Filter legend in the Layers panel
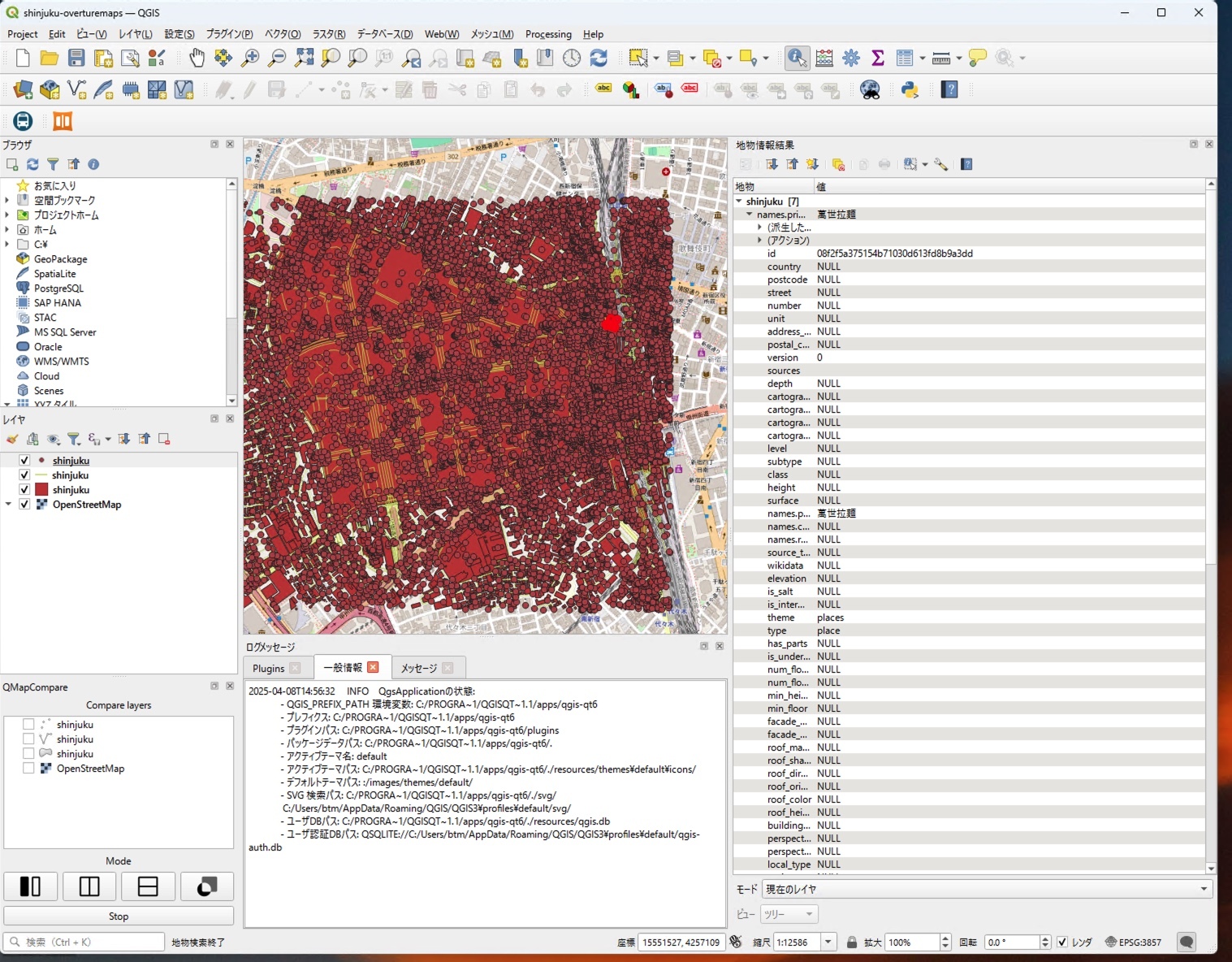This screenshot has width=1232, height=962. point(74,439)
